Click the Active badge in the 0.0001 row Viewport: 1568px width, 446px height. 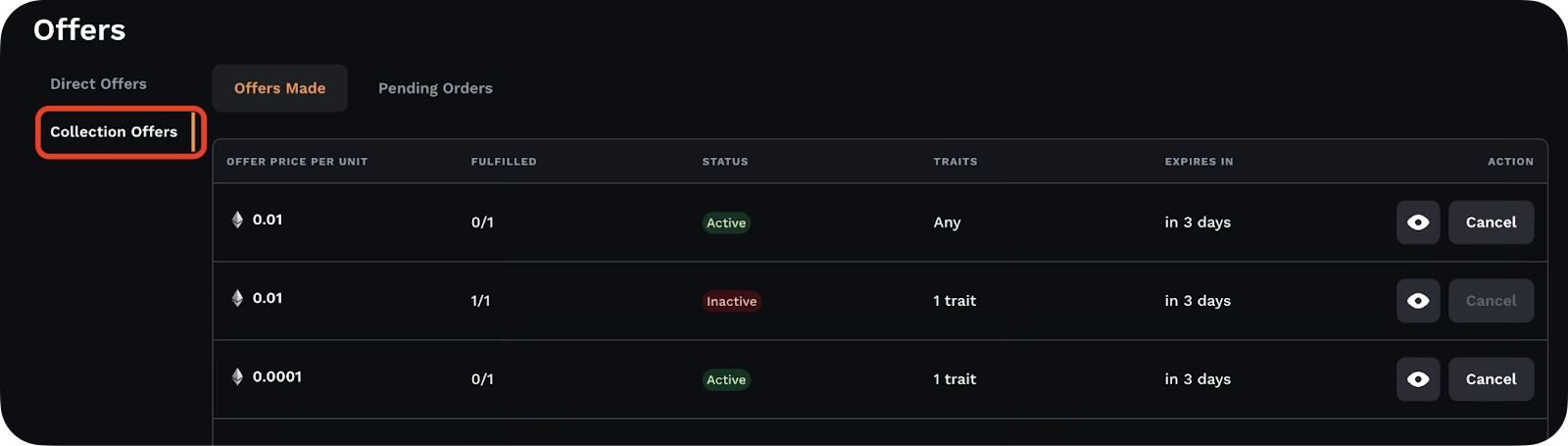pyautogui.click(x=726, y=379)
